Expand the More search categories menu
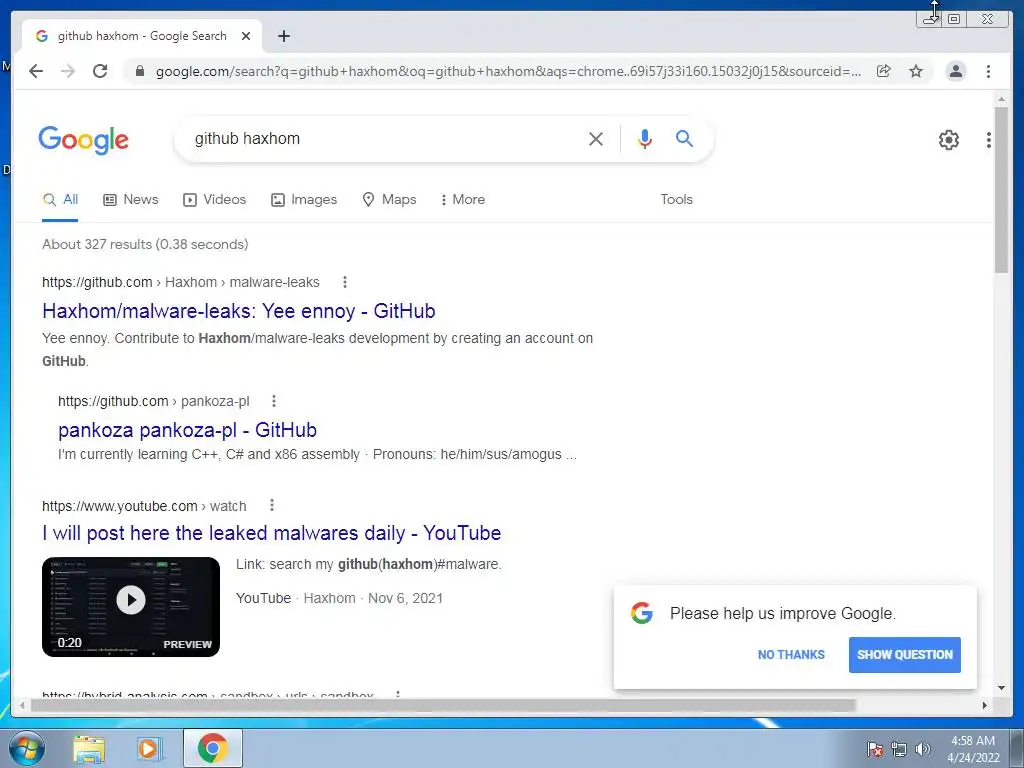 [x=462, y=200]
